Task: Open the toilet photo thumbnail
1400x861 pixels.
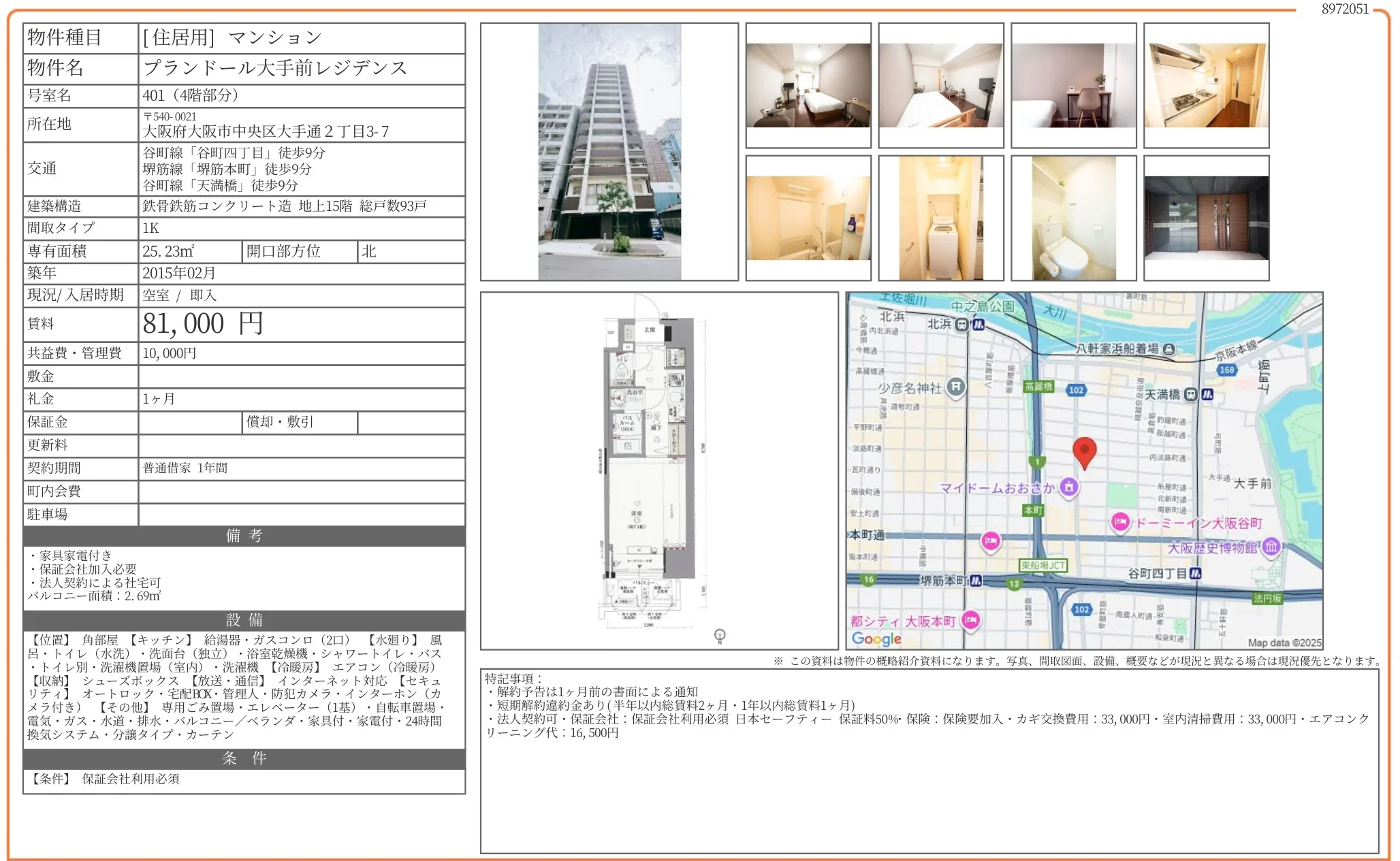Action: click(1073, 218)
